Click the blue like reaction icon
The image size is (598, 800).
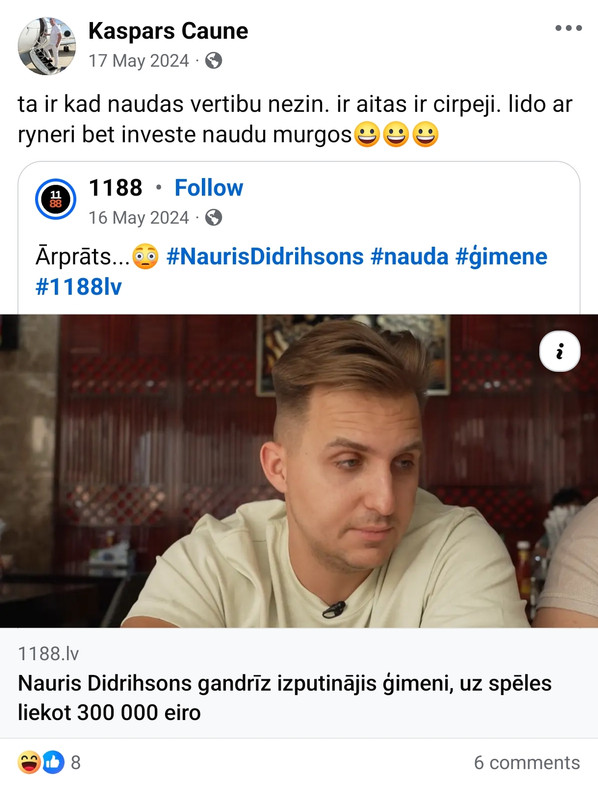tap(53, 763)
